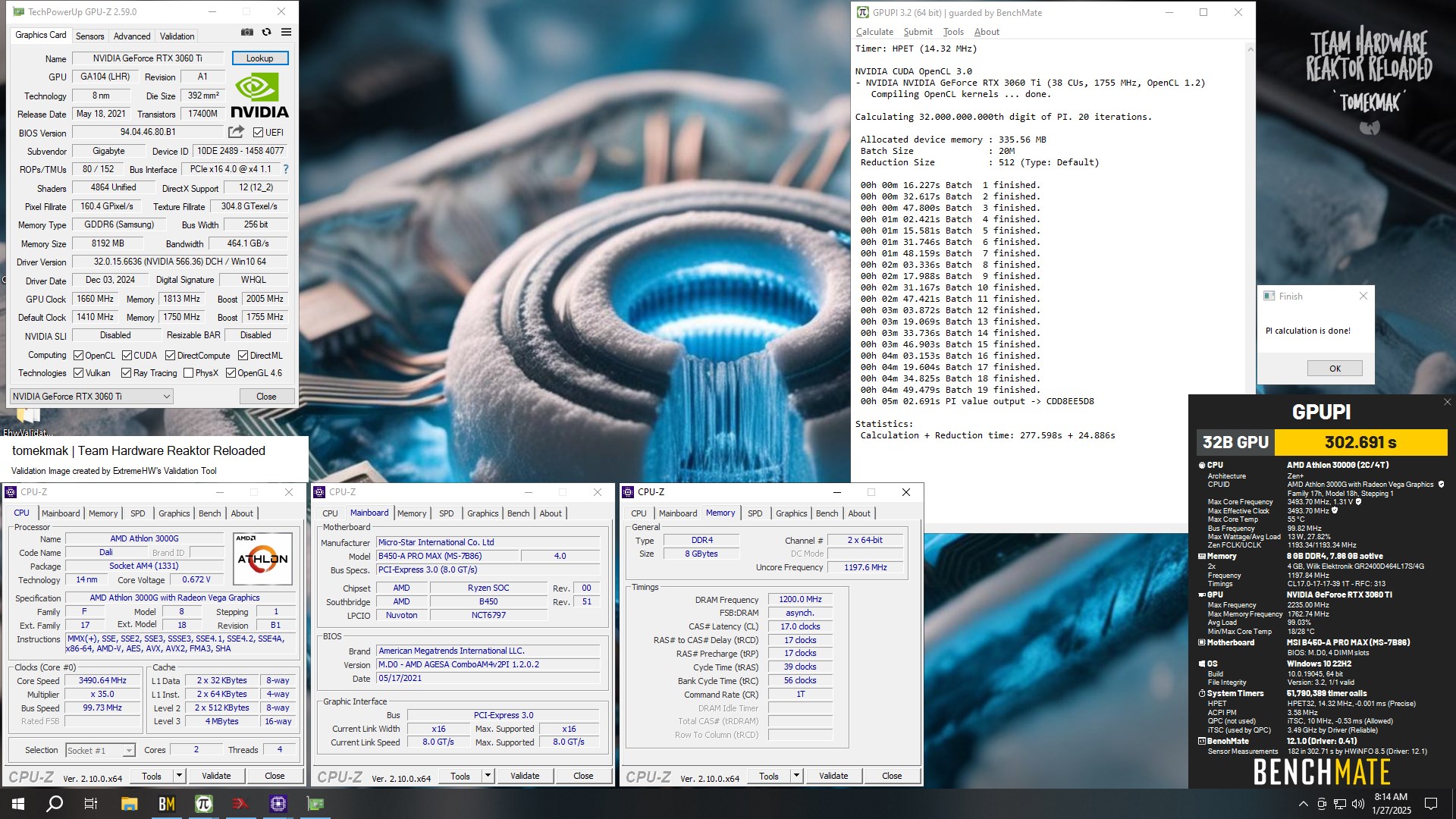This screenshot has height=819, width=1456.
Task: Open the red arrows app on taskbar
Action: tap(240, 804)
